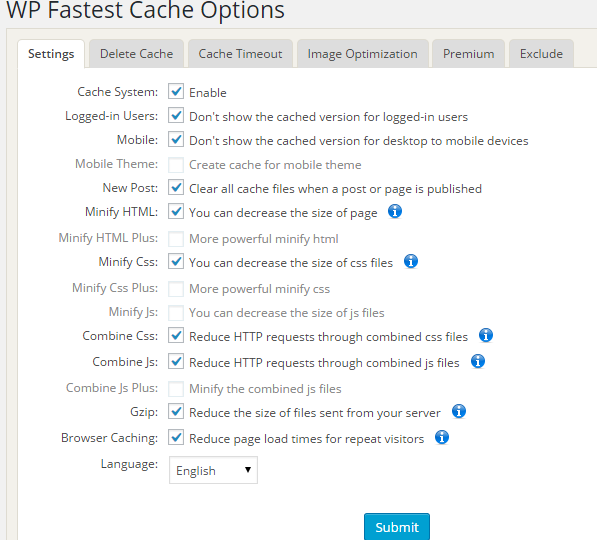Open the Cache Timeout tab
This screenshot has height=550, width=597.
point(240,54)
